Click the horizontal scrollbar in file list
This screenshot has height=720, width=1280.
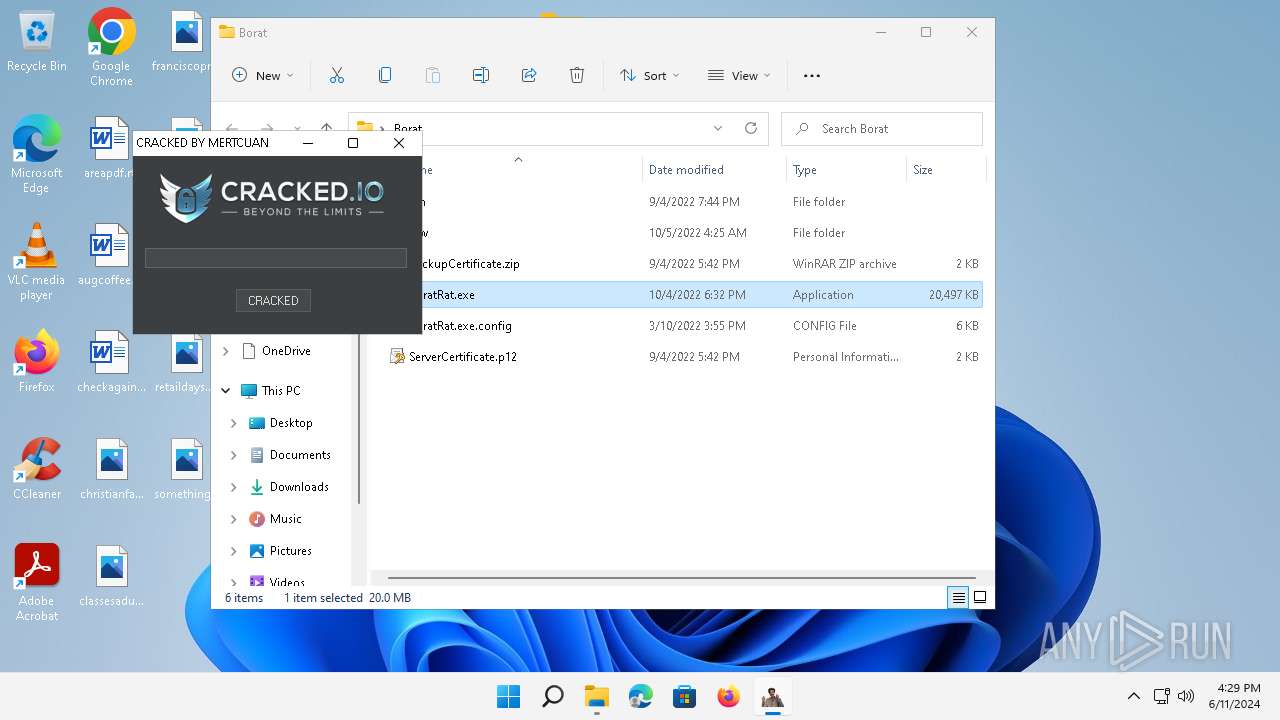680,578
